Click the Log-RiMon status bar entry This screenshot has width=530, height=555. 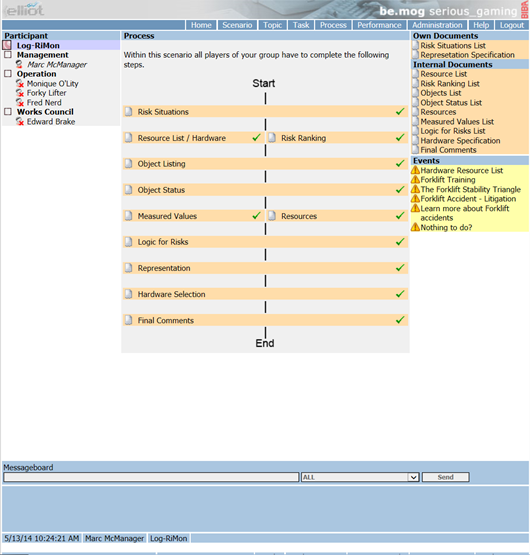(169, 538)
